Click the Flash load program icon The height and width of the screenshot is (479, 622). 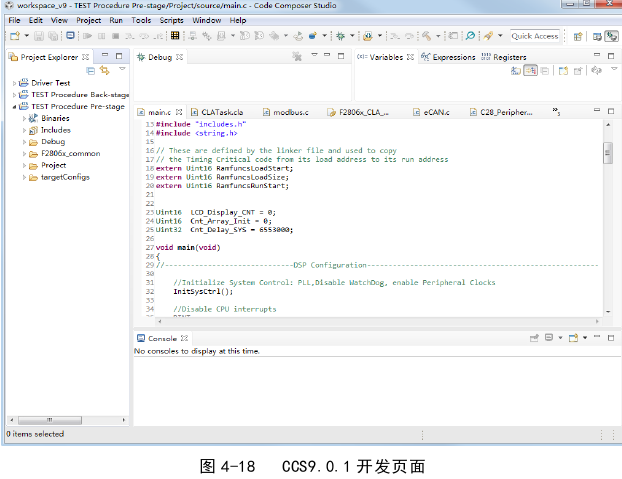[368, 36]
